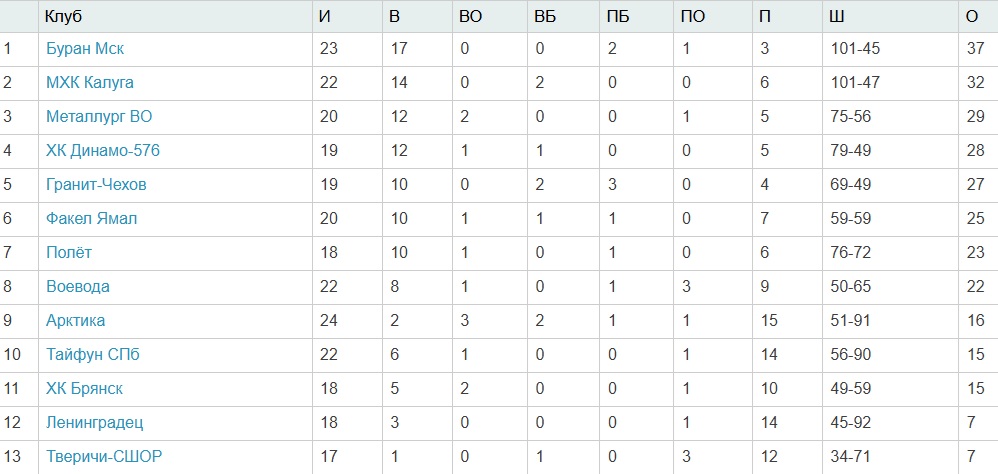Click the ПБ column header

[618, 15]
